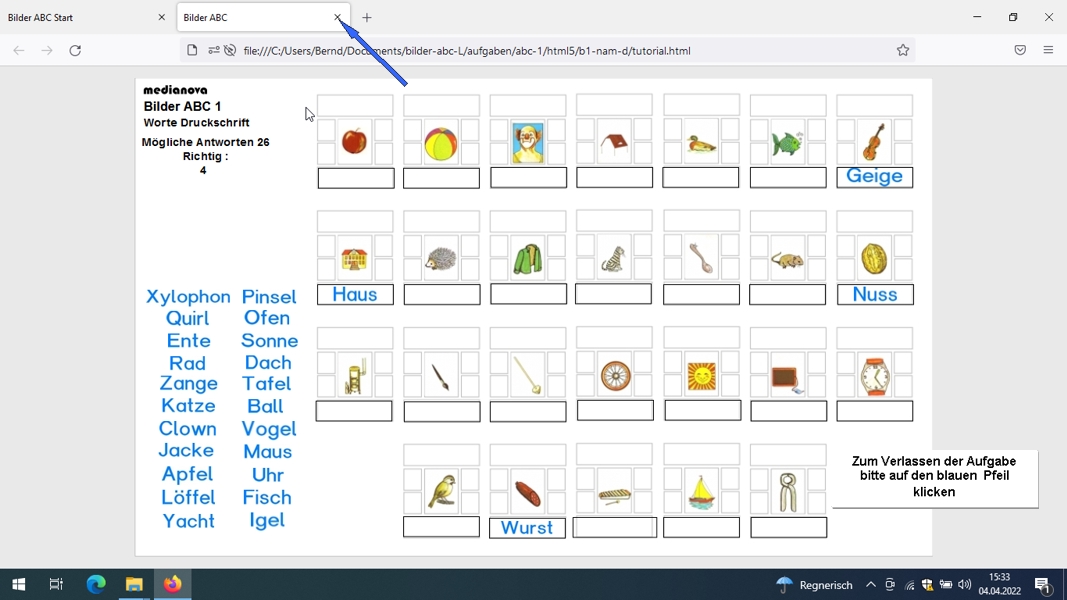Screen dimensions: 1067x600
Task: Open Firefox from the taskbar
Action: 172,584
